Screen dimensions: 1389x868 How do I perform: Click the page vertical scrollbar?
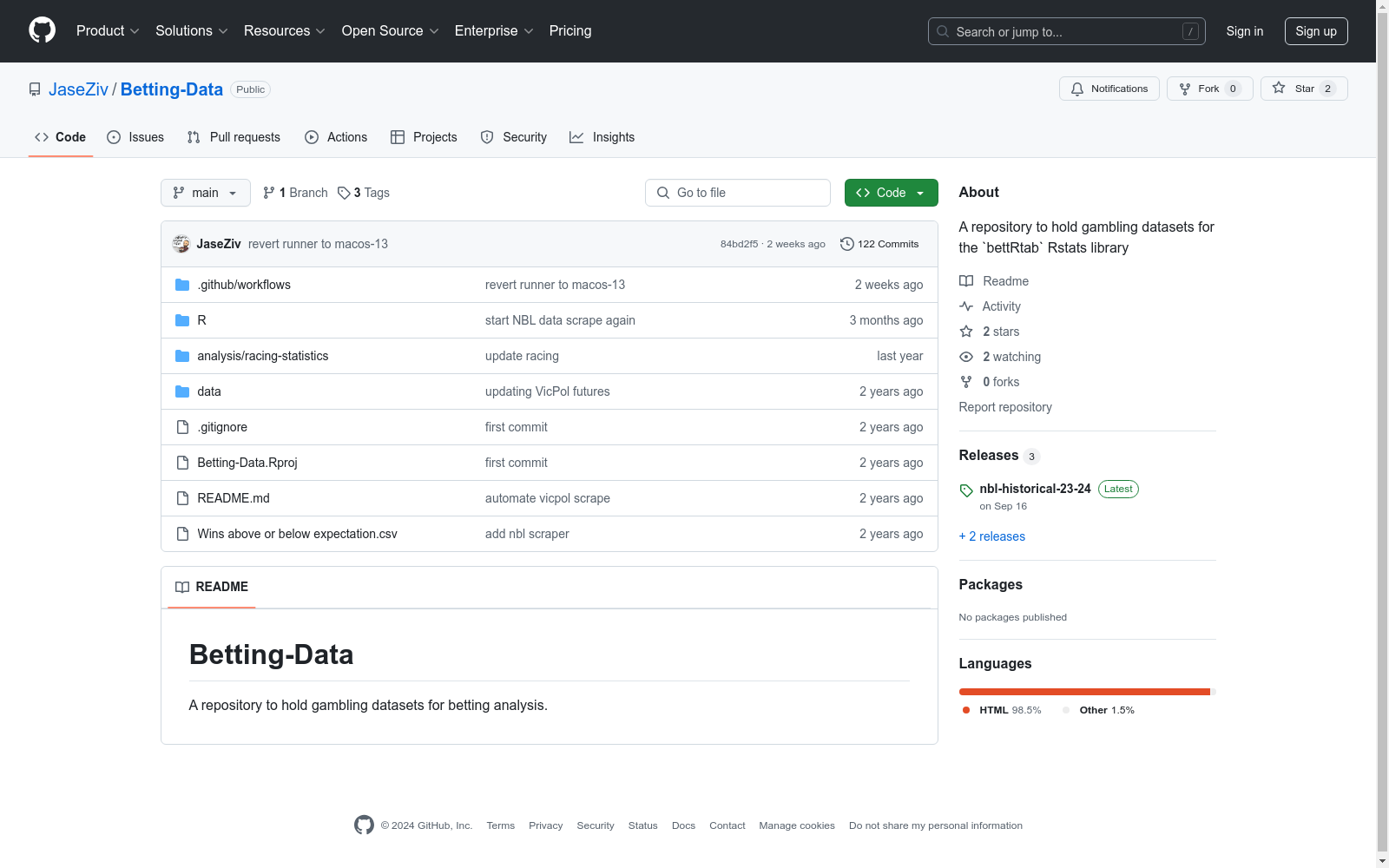click(1382, 434)
